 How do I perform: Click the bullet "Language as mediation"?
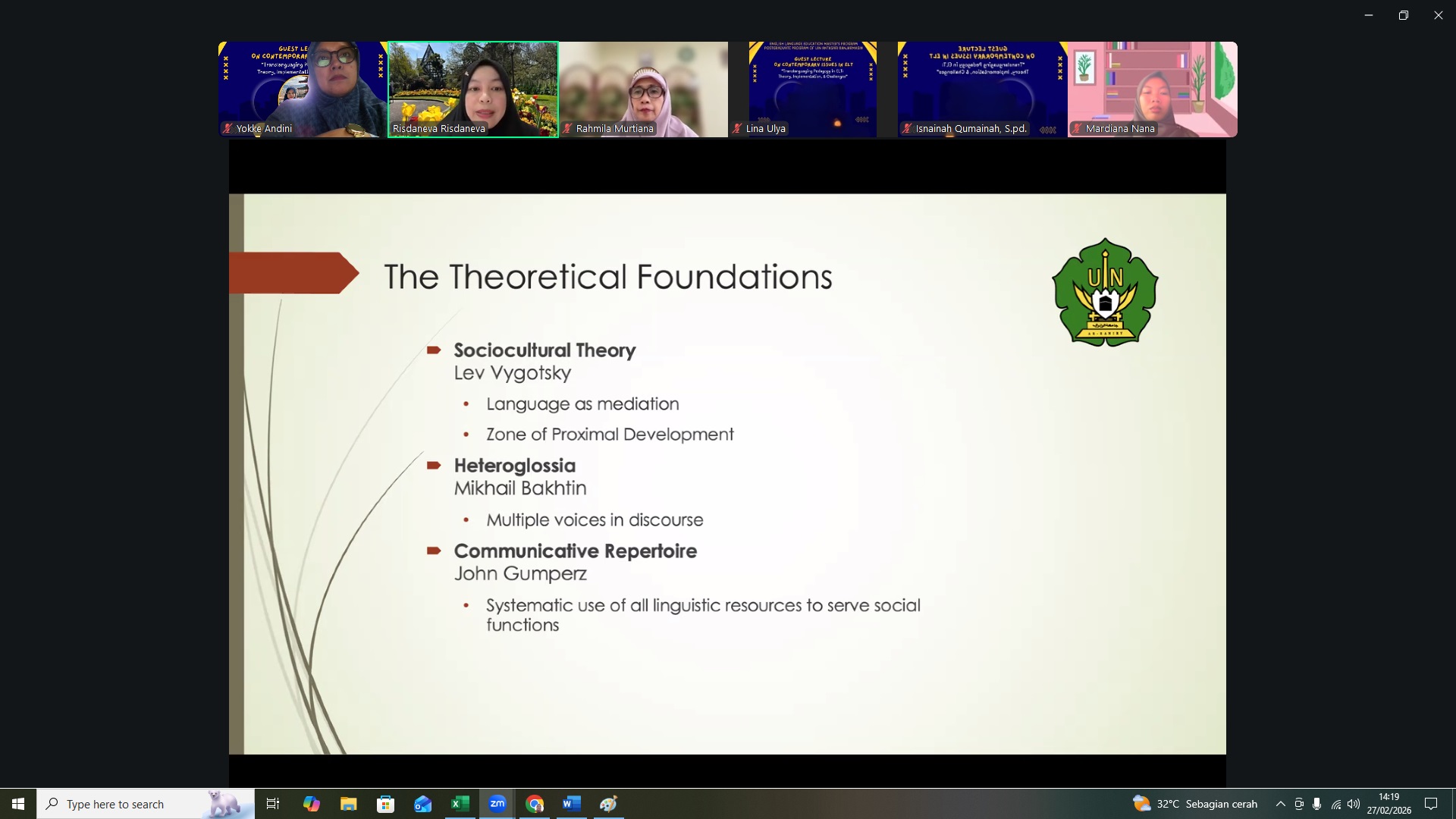pyautogui.click(x=582, y=404)
